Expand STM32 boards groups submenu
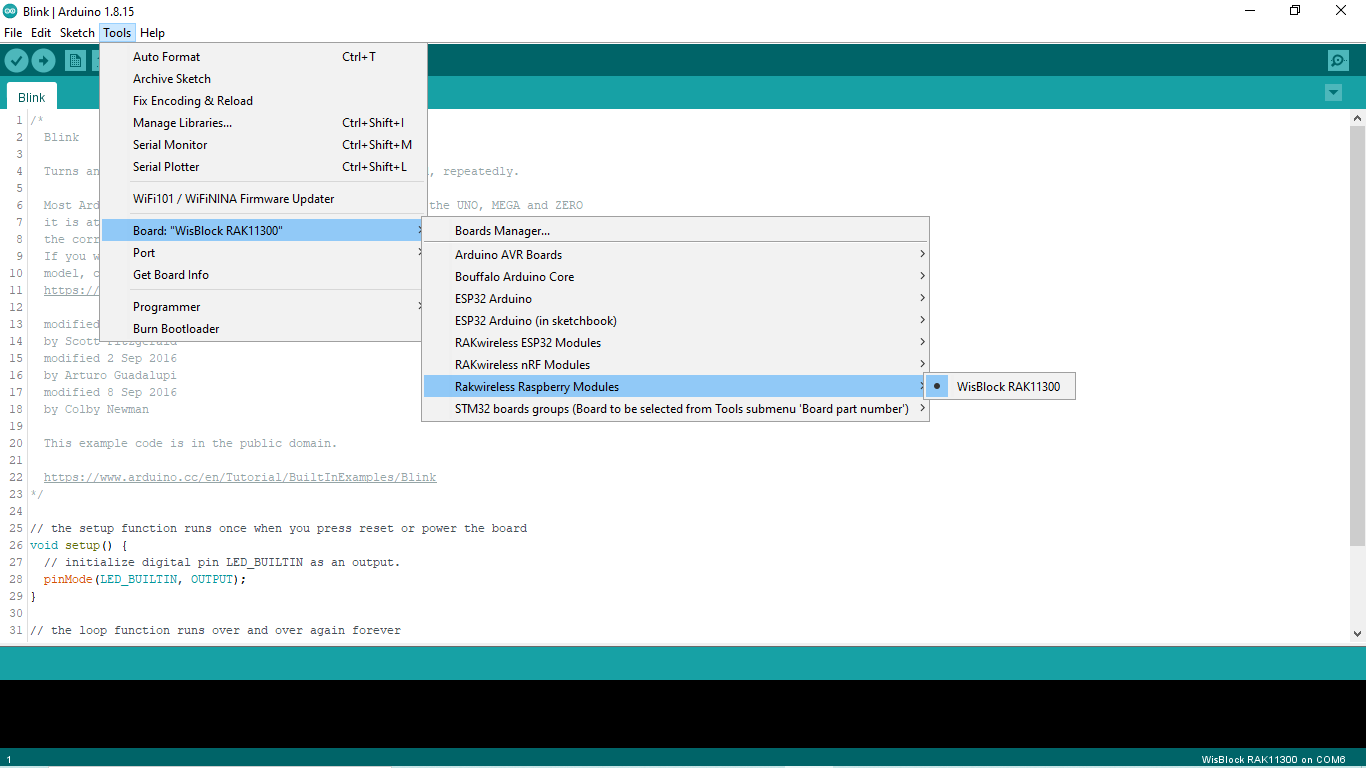The height and width of the screenshot is (768, 1366). pos(676,409)
